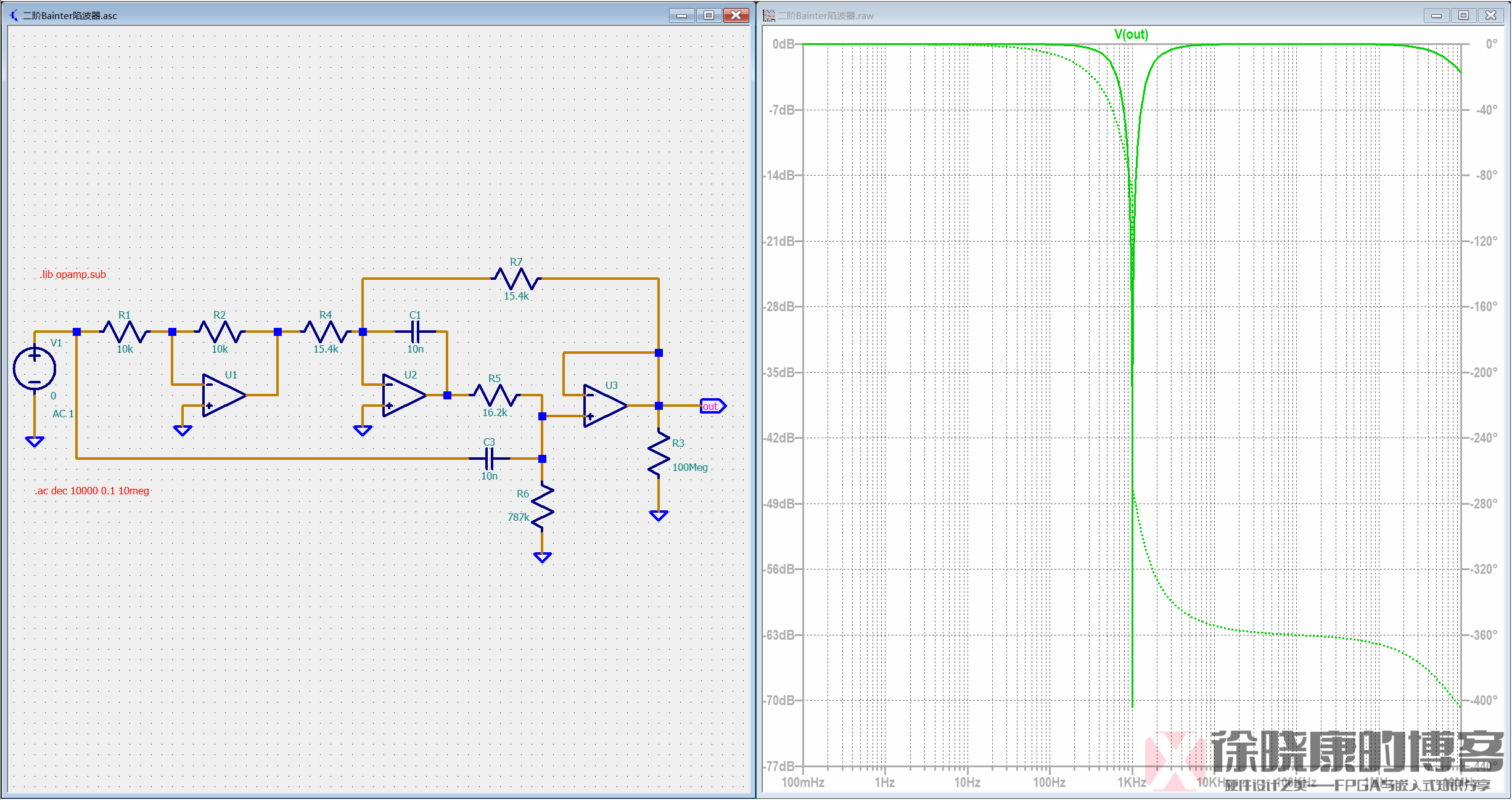Maximize the schematic .asc window
The image size is (1512, 800).
(x=709, y=15)
